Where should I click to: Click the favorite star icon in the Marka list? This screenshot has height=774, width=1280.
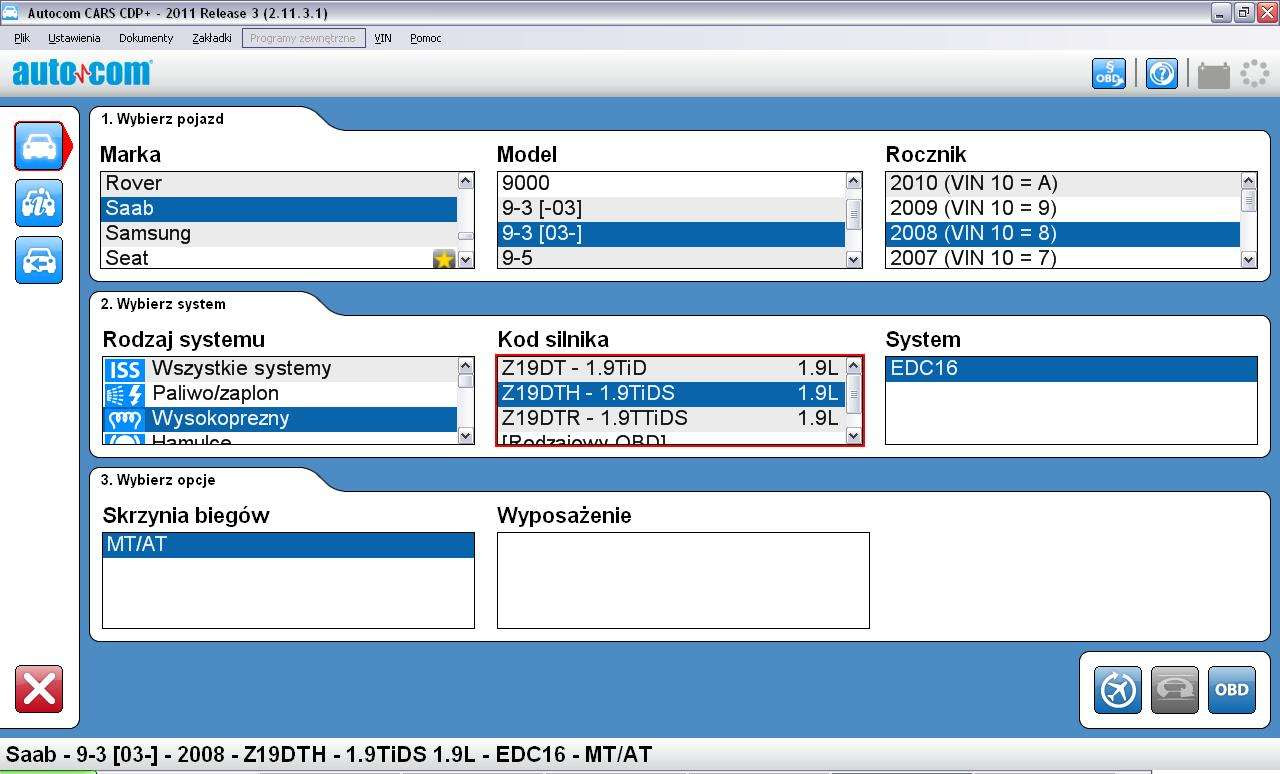tap(444, 259)
